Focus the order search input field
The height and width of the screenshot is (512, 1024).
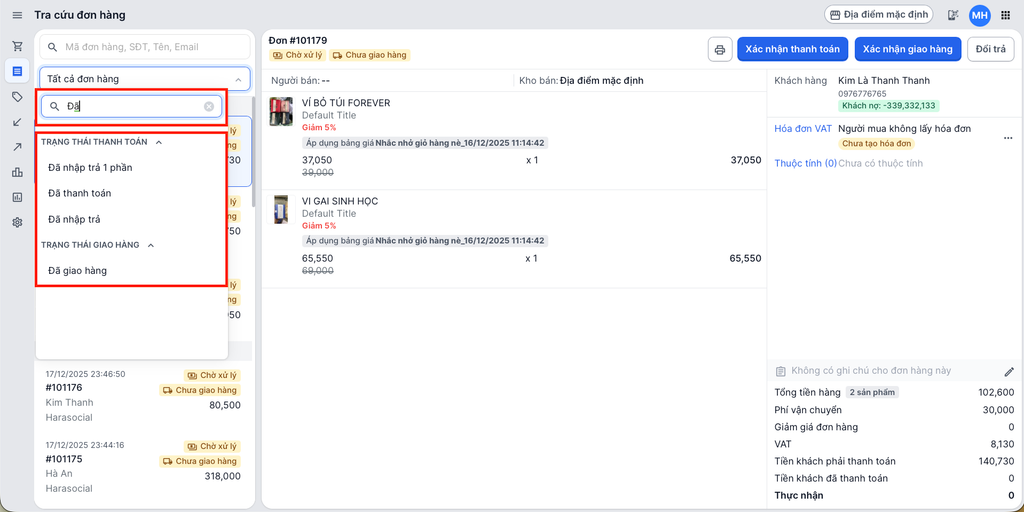point(150,47)
